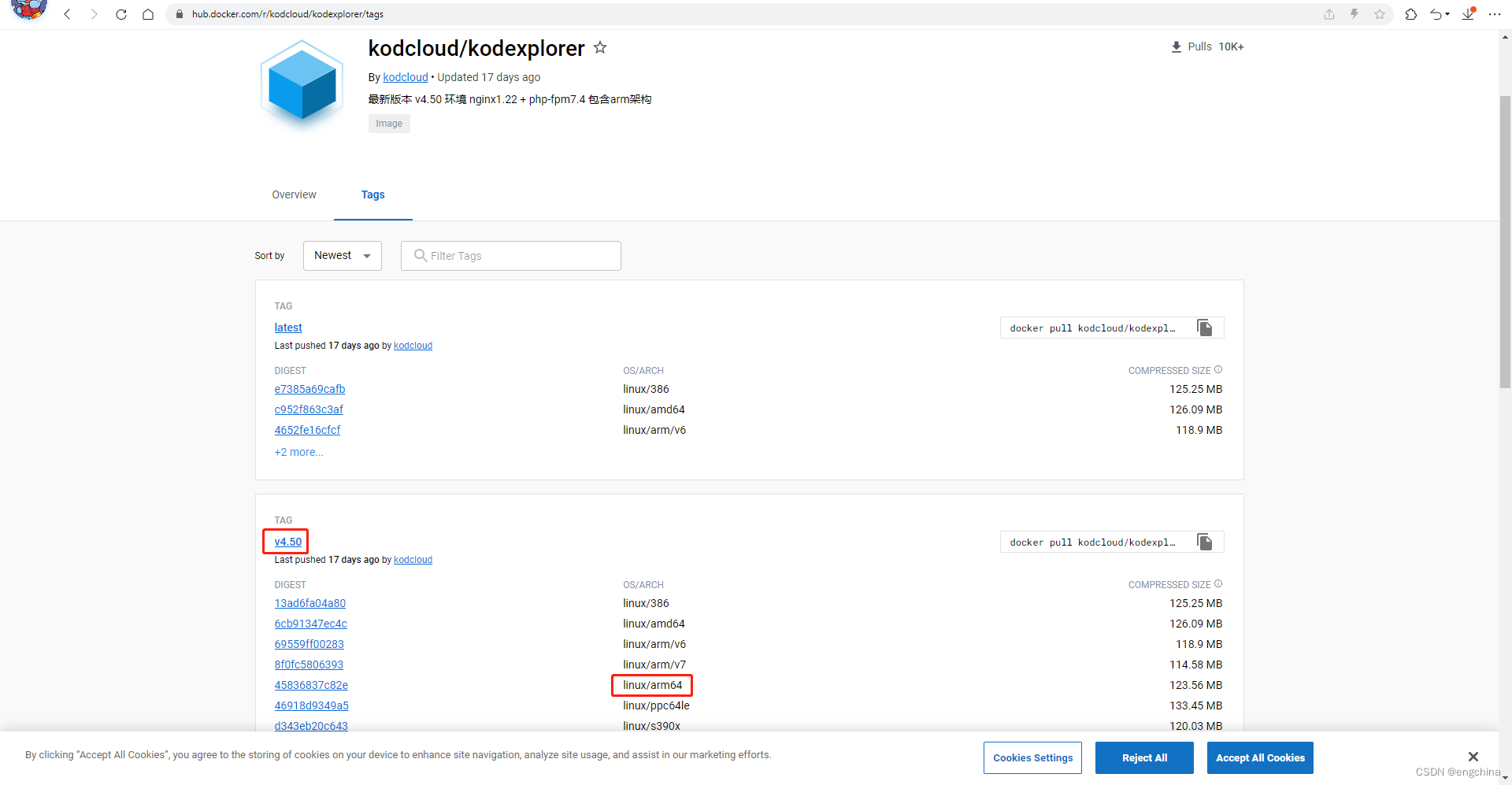This screenshot has width=1512, height=785.
Task: Click the kodexplorer blue cube logo
Action: [302, 85]
